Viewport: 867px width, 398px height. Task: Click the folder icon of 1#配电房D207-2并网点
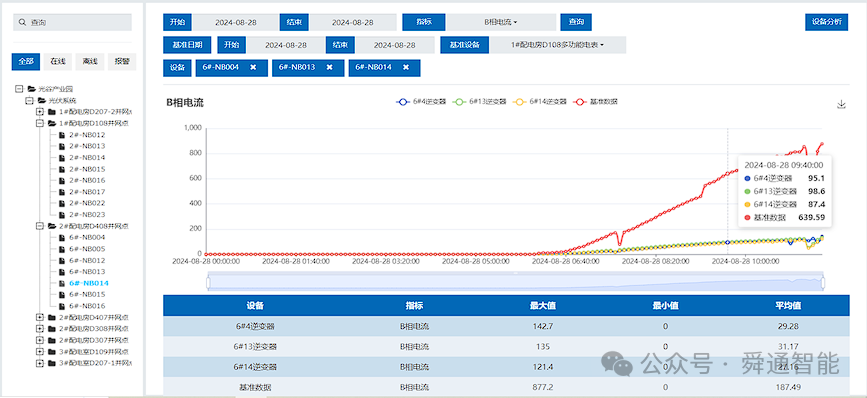52,112
